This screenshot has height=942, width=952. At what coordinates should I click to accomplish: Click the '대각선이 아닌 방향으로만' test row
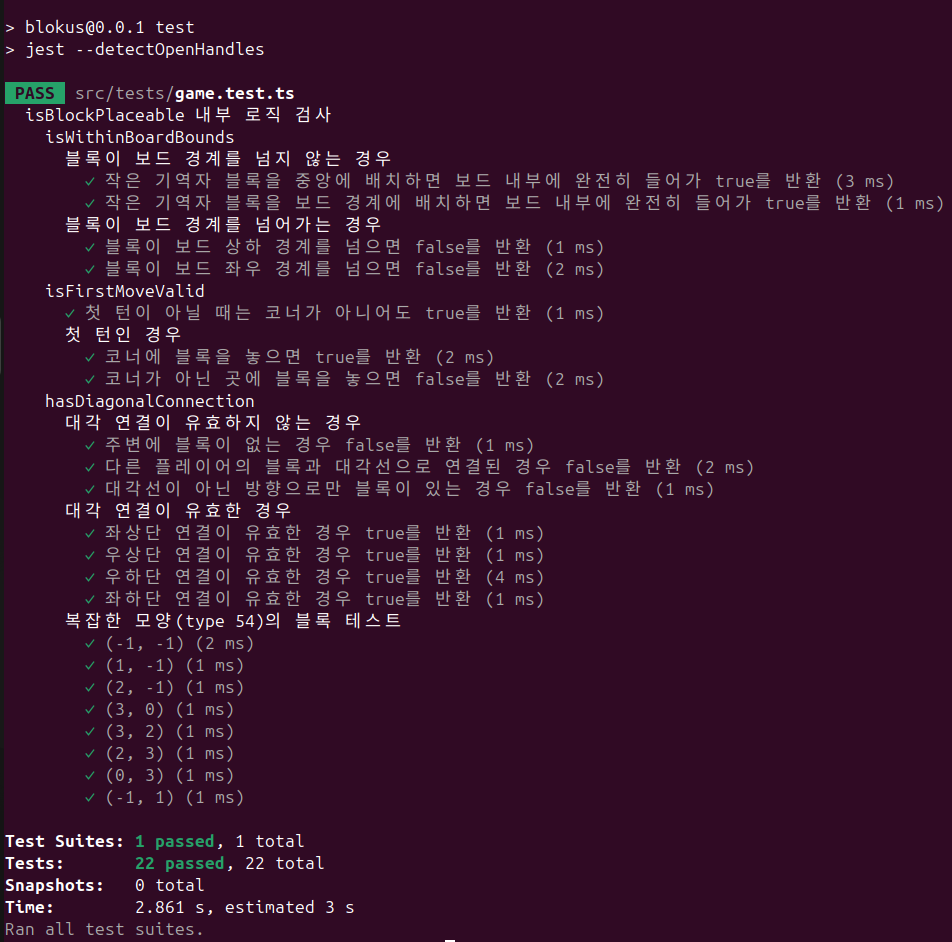coord(400,489)
